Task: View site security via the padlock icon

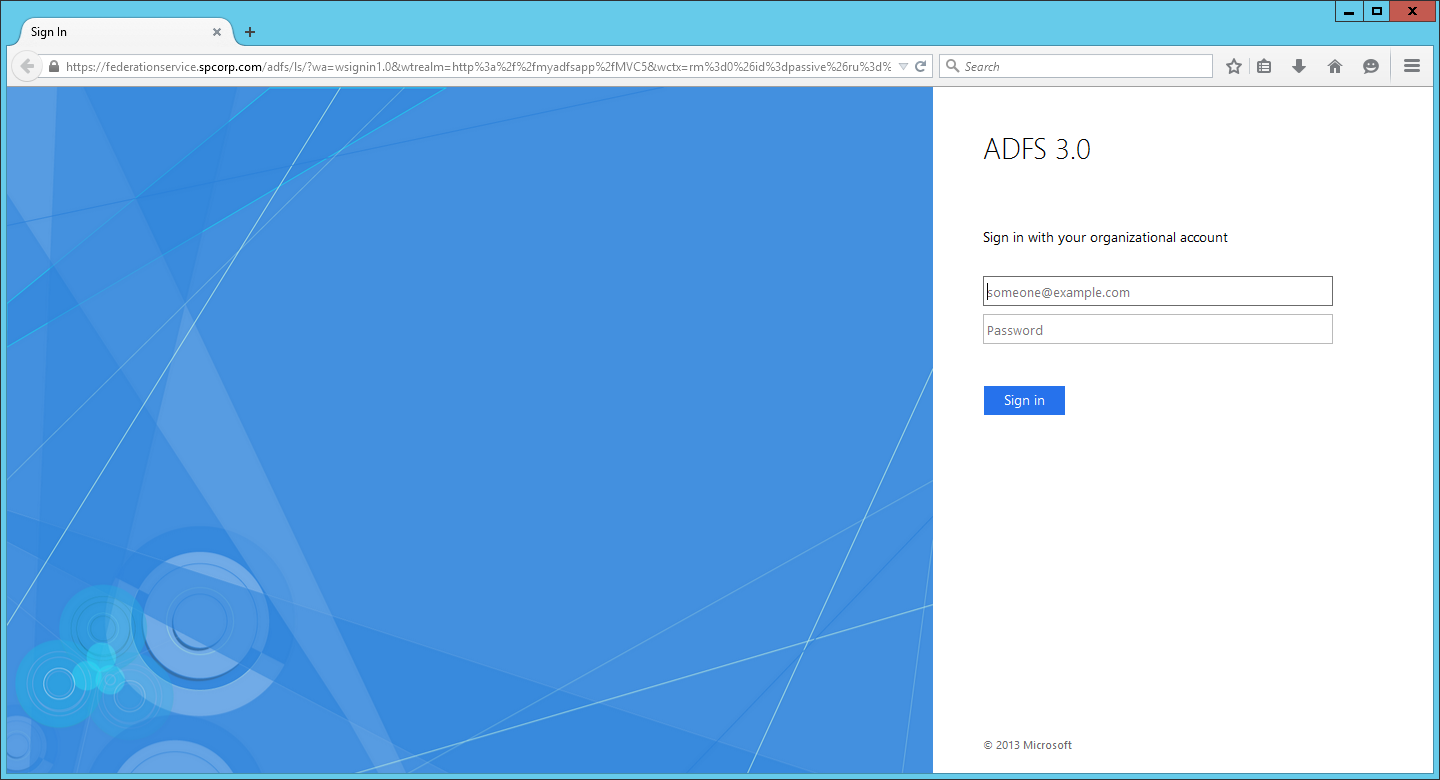Action: (53, 65)
